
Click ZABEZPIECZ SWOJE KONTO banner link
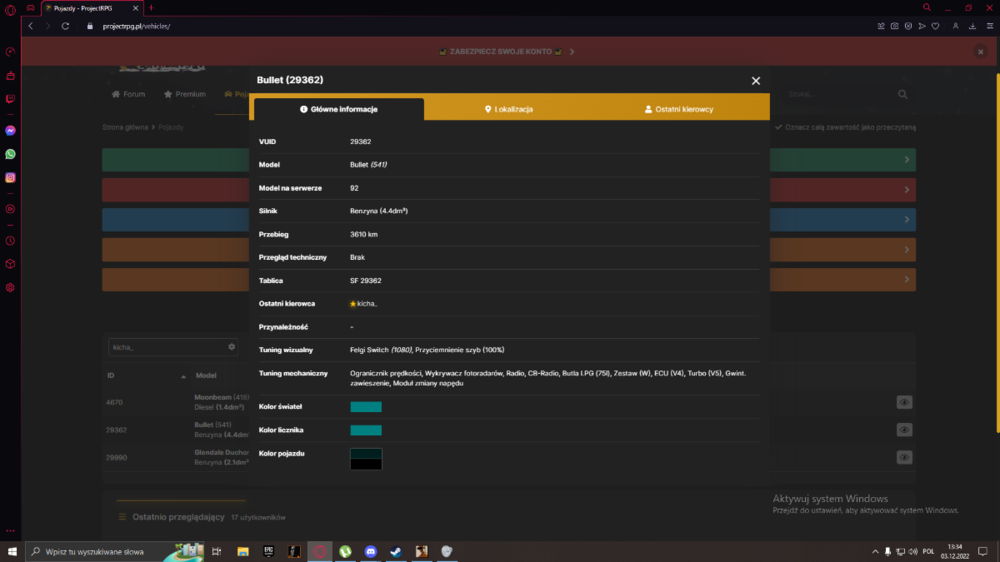pyautogui.click(x=501, y=52)
